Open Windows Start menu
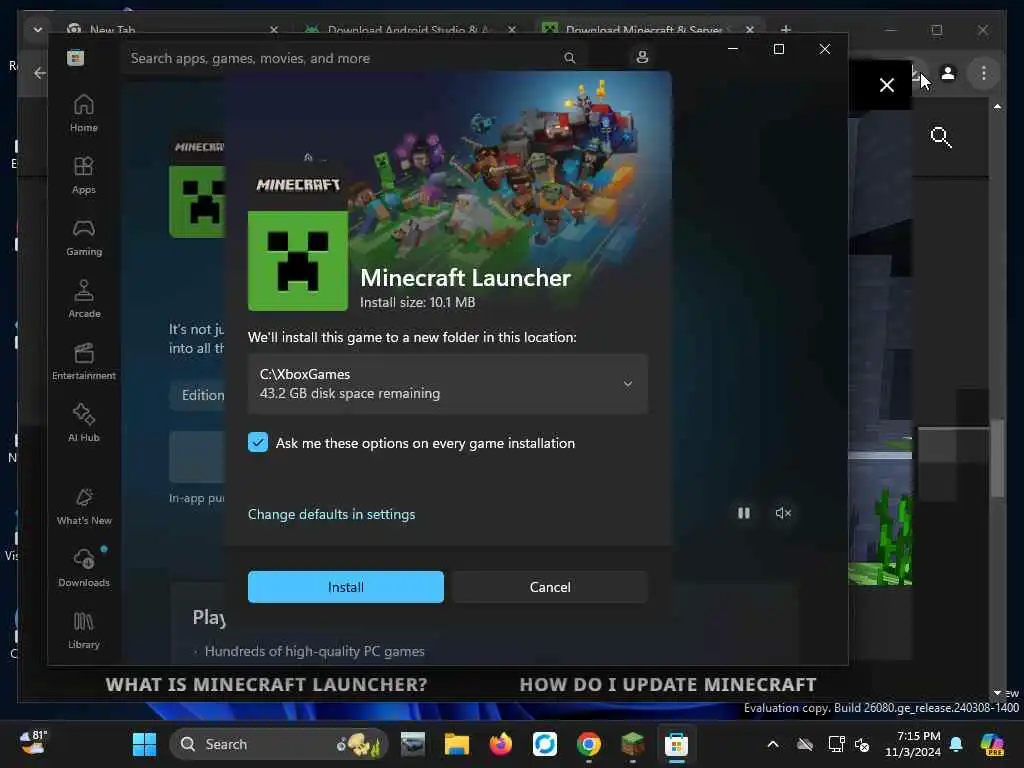The image size is (1024, 768). pos(144,744)
